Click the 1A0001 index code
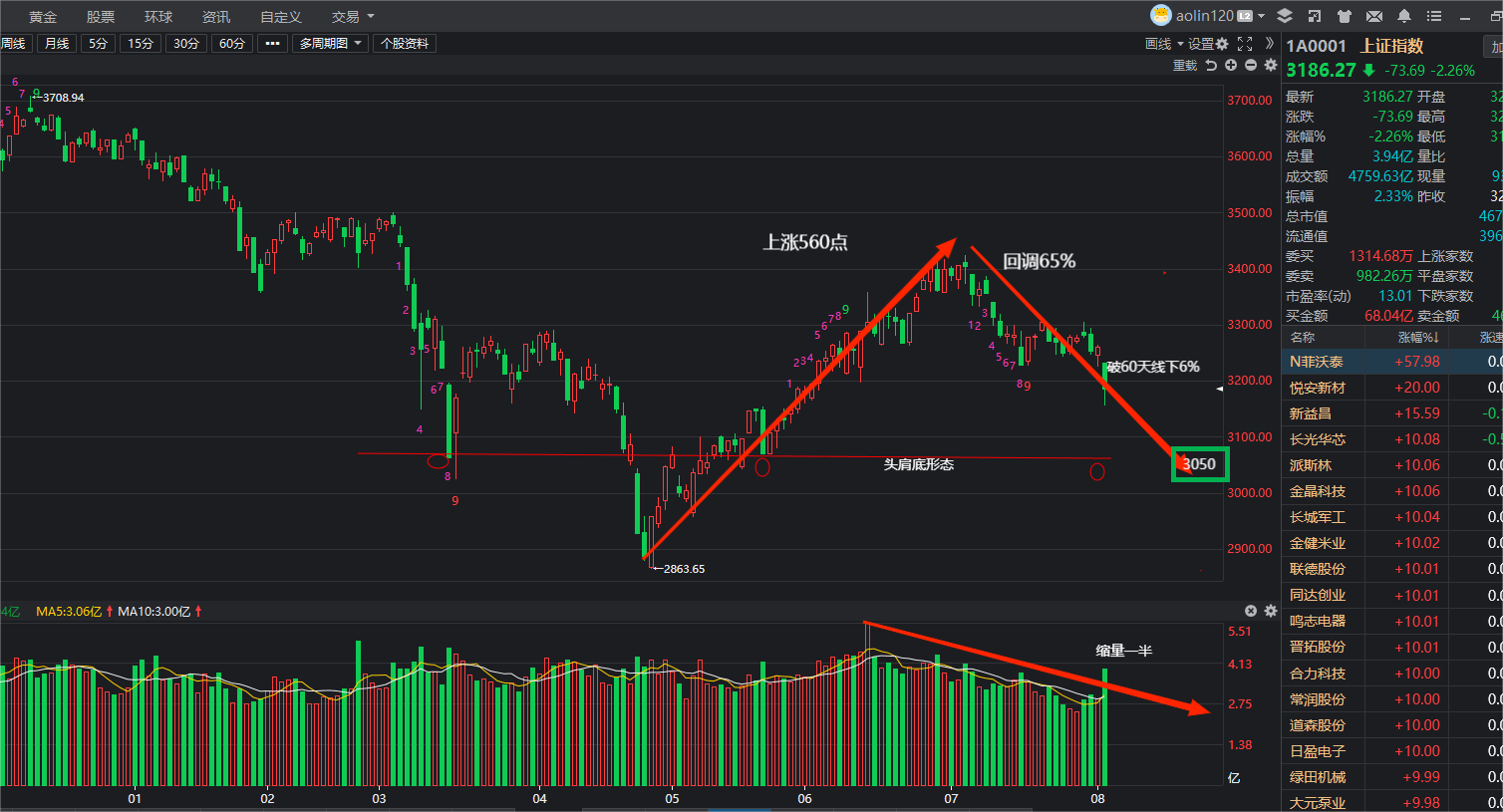The image size is (1503, 812). [1316, 46]
